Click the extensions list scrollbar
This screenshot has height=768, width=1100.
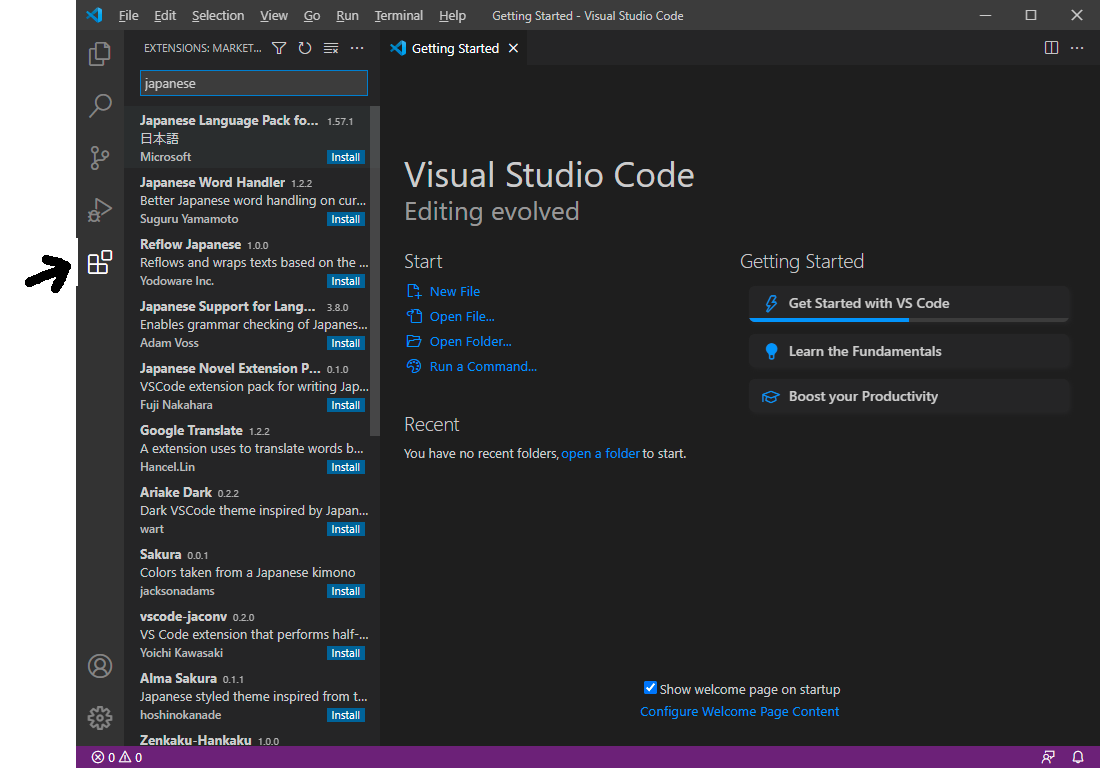(375, 270)
